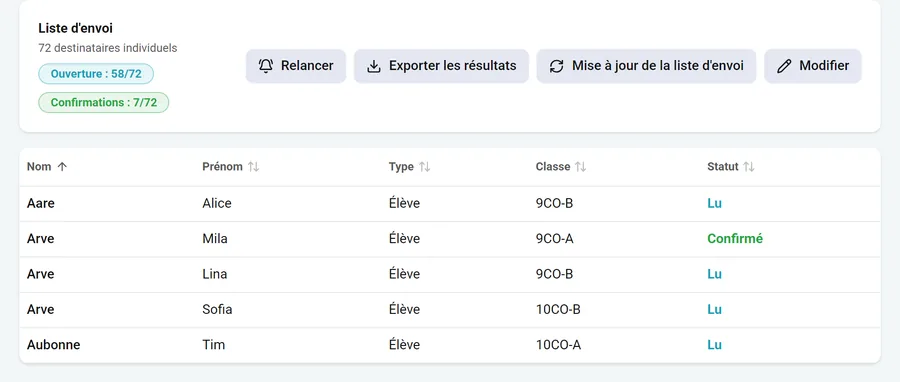Screen dimensions: 900x382
Task: Click the Liste d'envoi heading
Action: coord(76,28)
